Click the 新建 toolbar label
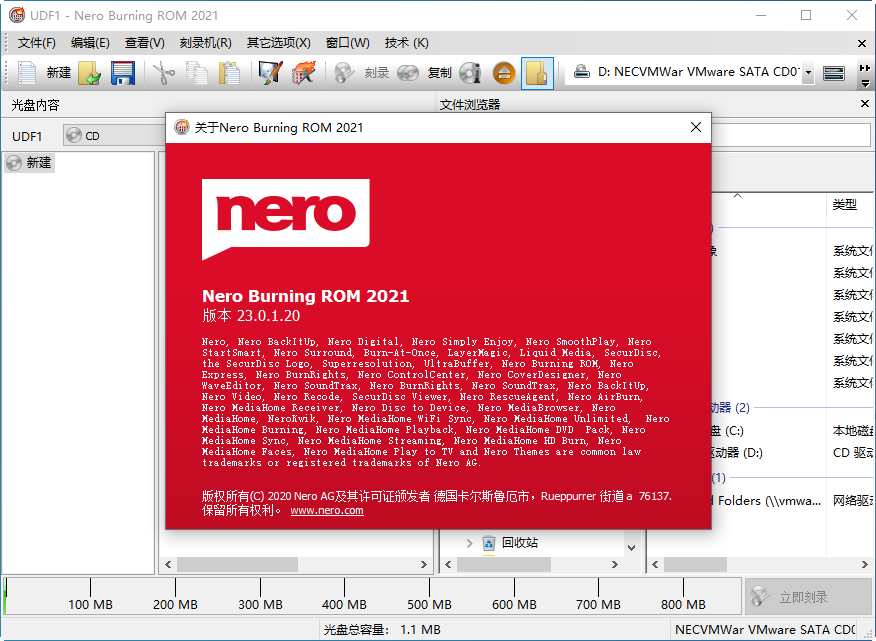 pyautogui.click(x=59, y=73)
